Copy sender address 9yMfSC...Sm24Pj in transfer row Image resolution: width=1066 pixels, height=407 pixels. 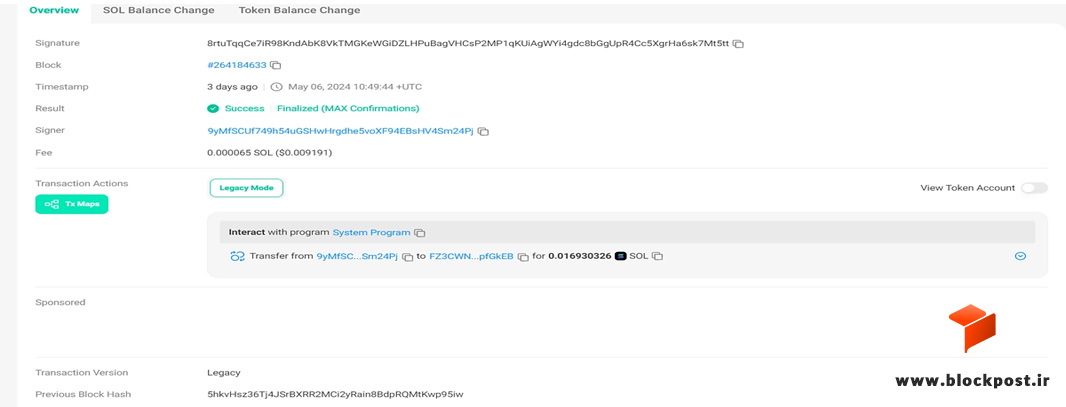tap(407, 257)
